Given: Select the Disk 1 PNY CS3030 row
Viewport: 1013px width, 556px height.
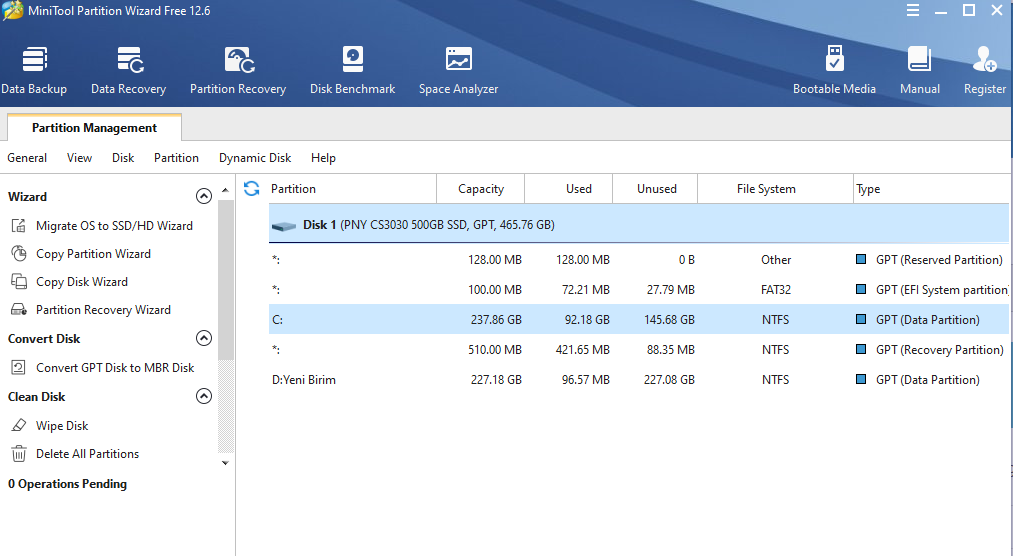Looking at the screenshot, I should click(x=640, y=225).
